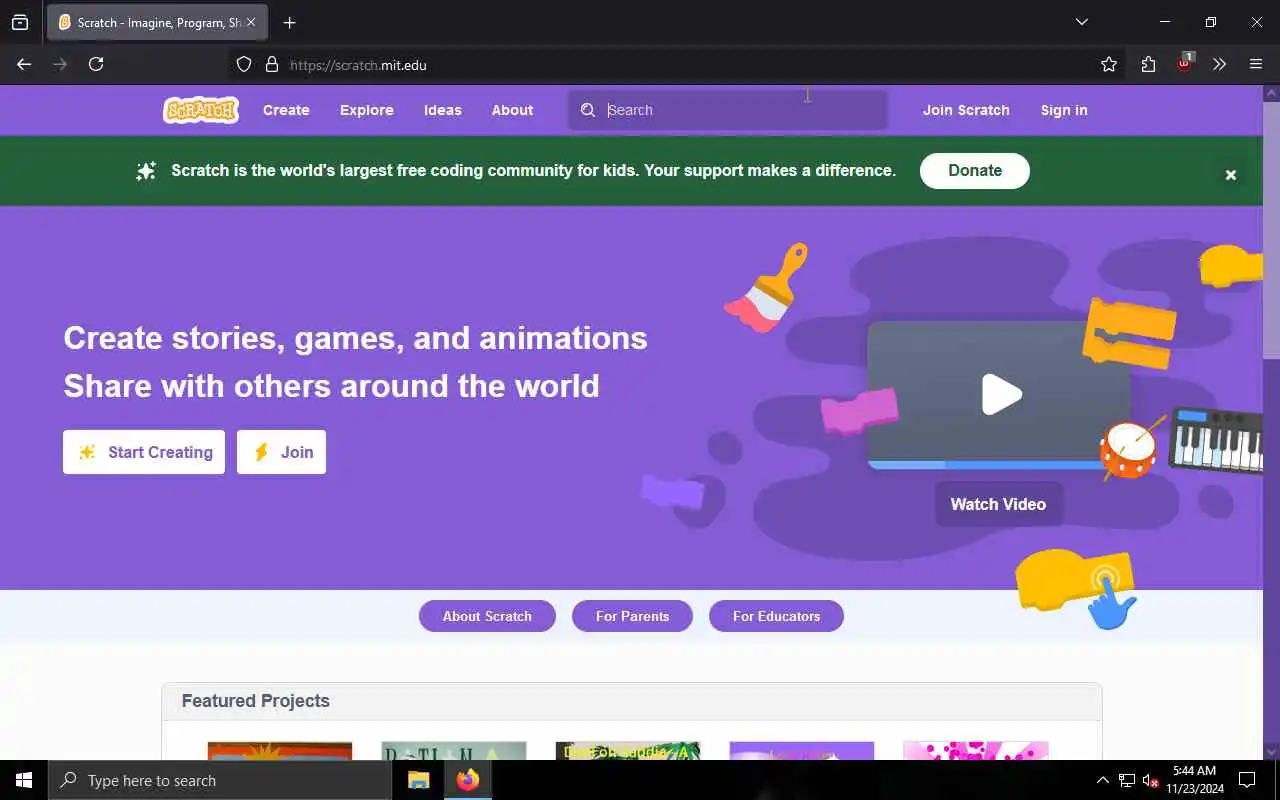
Task: Click the Firefox taskbar icon
Action: pyautogui.click(x=468, y=780)
